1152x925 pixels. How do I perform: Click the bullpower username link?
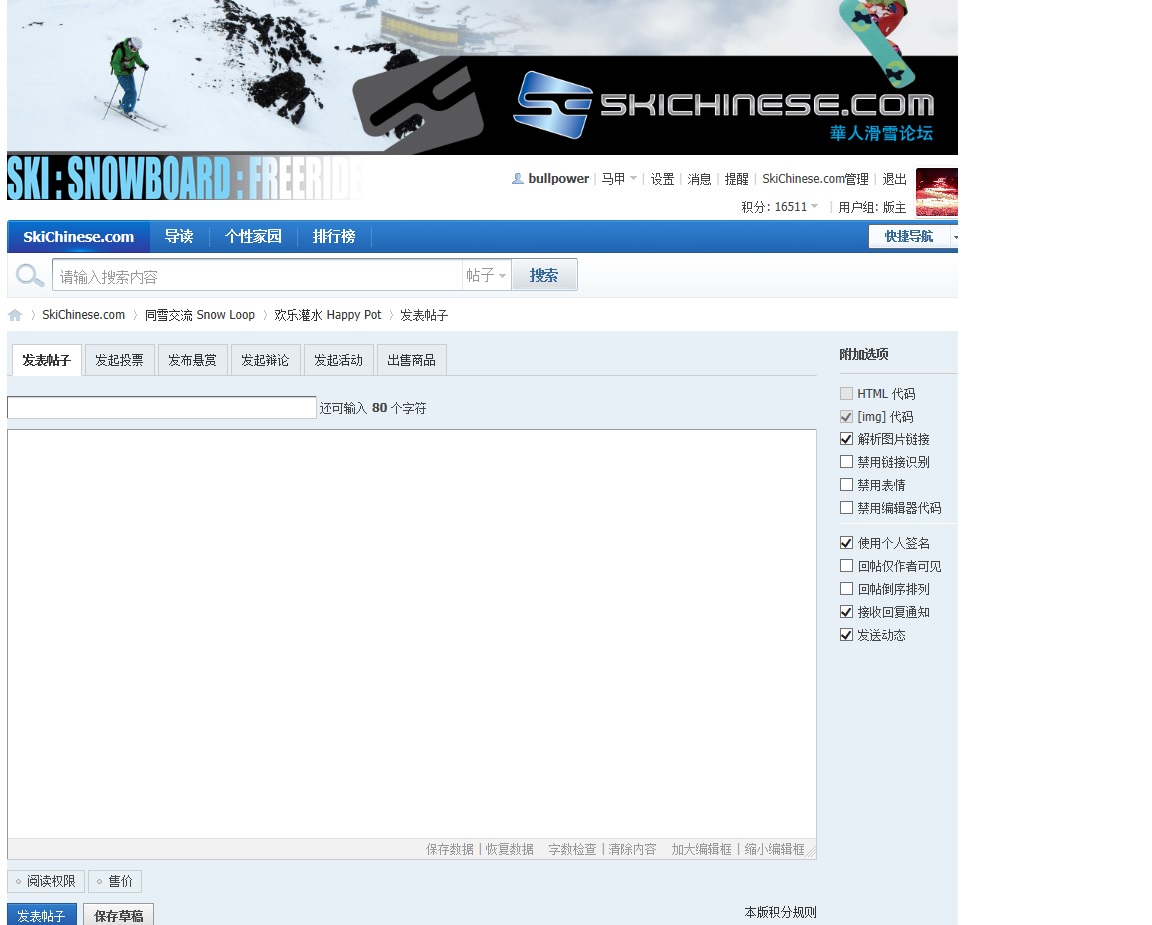pyautogui.click(x=558, y=179)
